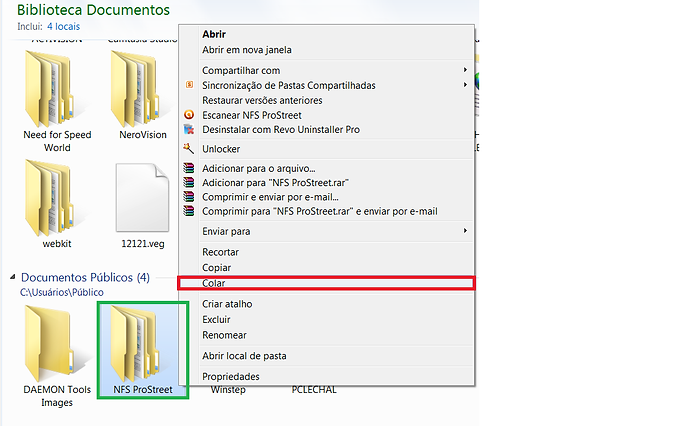Viewport: 677px width, 426px height.
Task: Click the Documentos Públicos (4) heading
Action: (x=85, y=277)
